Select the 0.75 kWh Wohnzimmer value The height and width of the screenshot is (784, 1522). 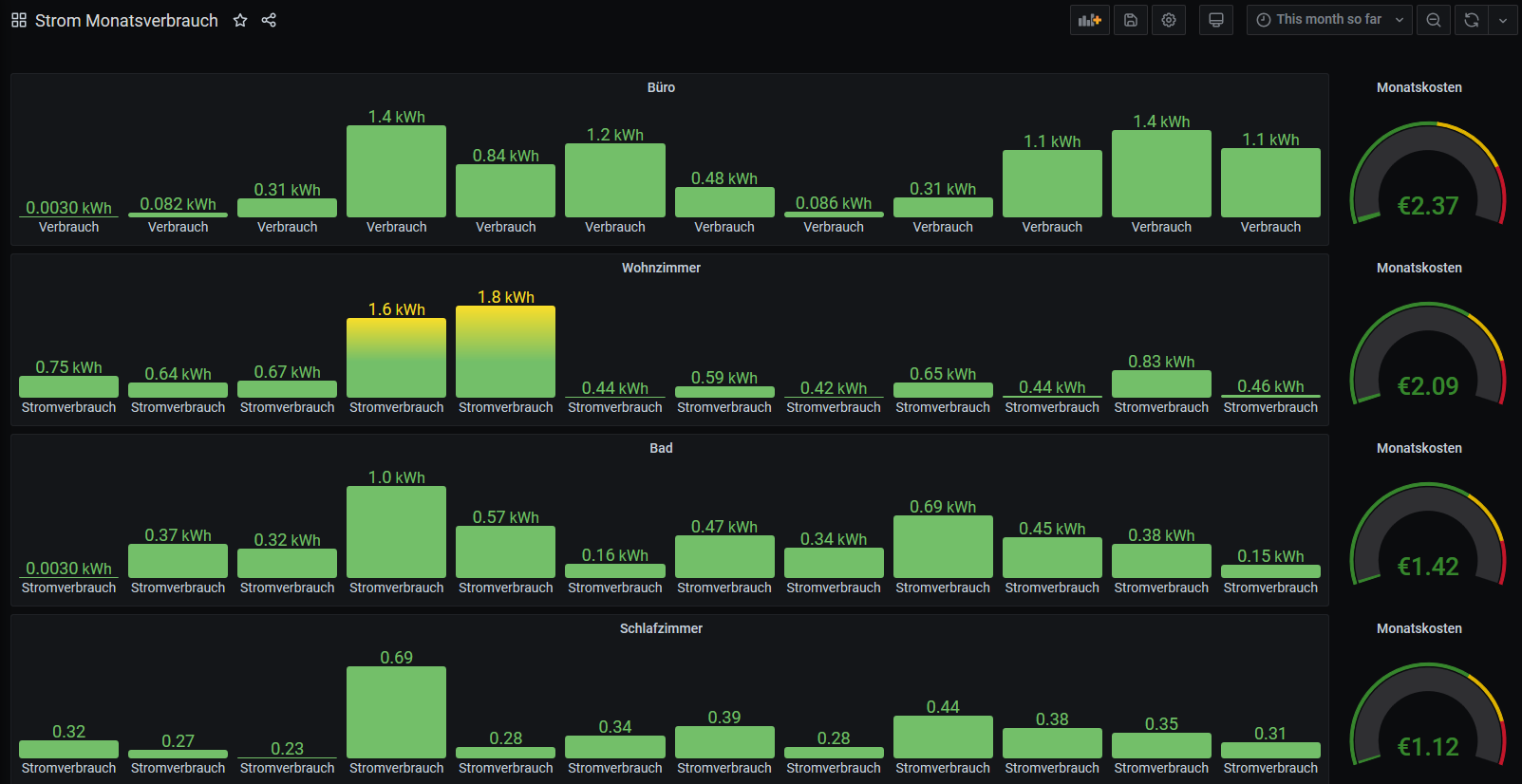68,367
